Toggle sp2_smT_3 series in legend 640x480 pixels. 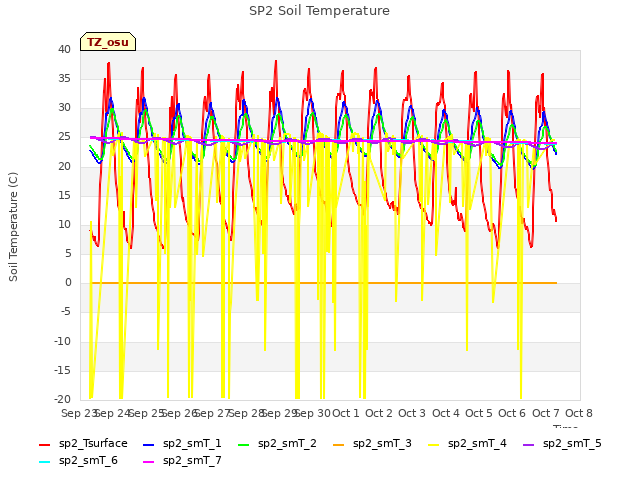click(x=372, y=443)
